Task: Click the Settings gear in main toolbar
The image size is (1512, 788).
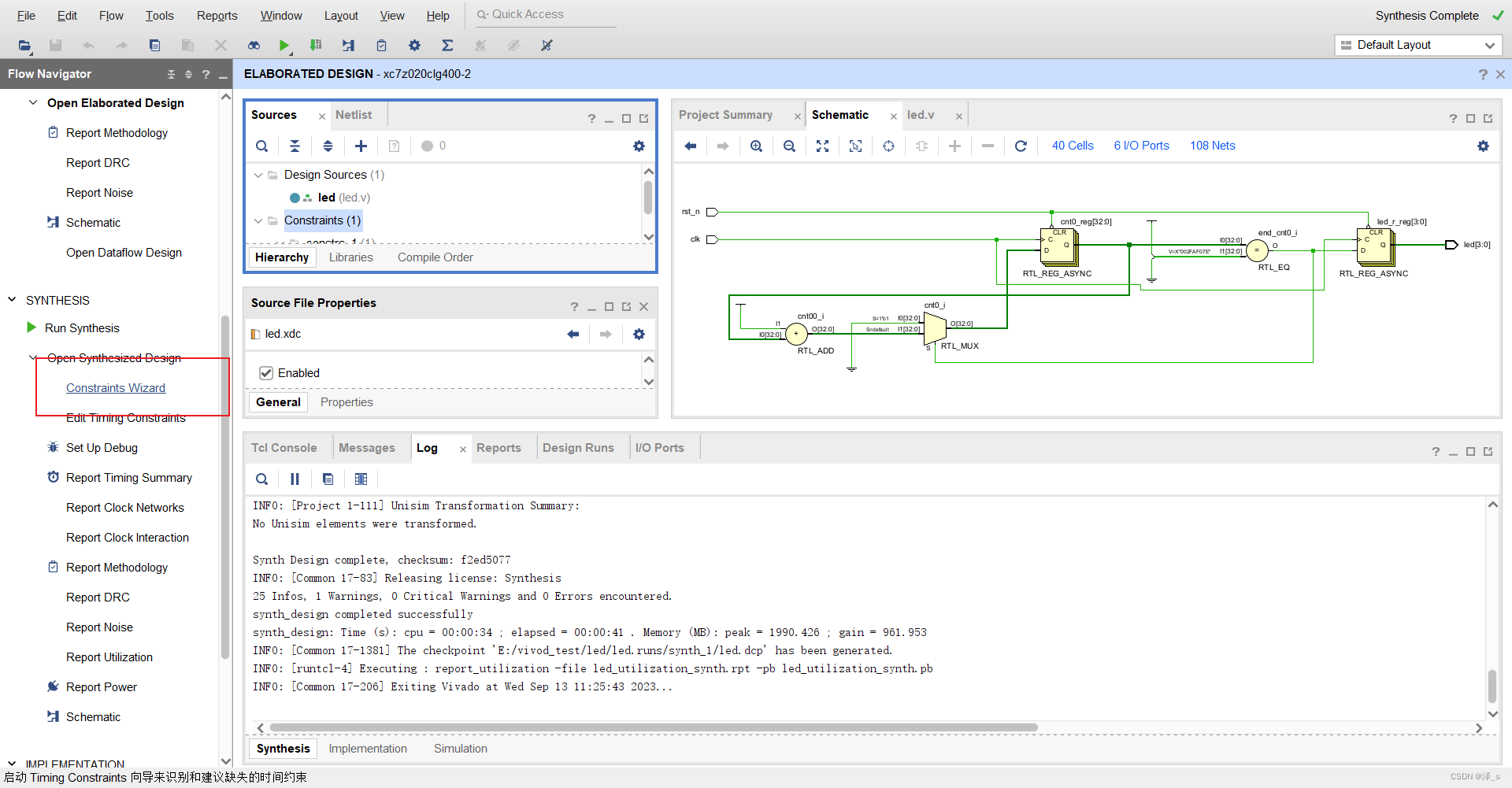Action: 415,46
